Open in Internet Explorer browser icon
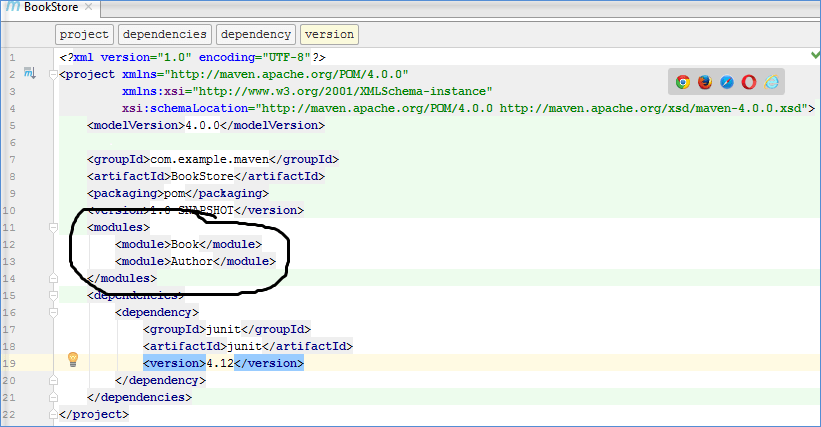 [x=771, y=83]
